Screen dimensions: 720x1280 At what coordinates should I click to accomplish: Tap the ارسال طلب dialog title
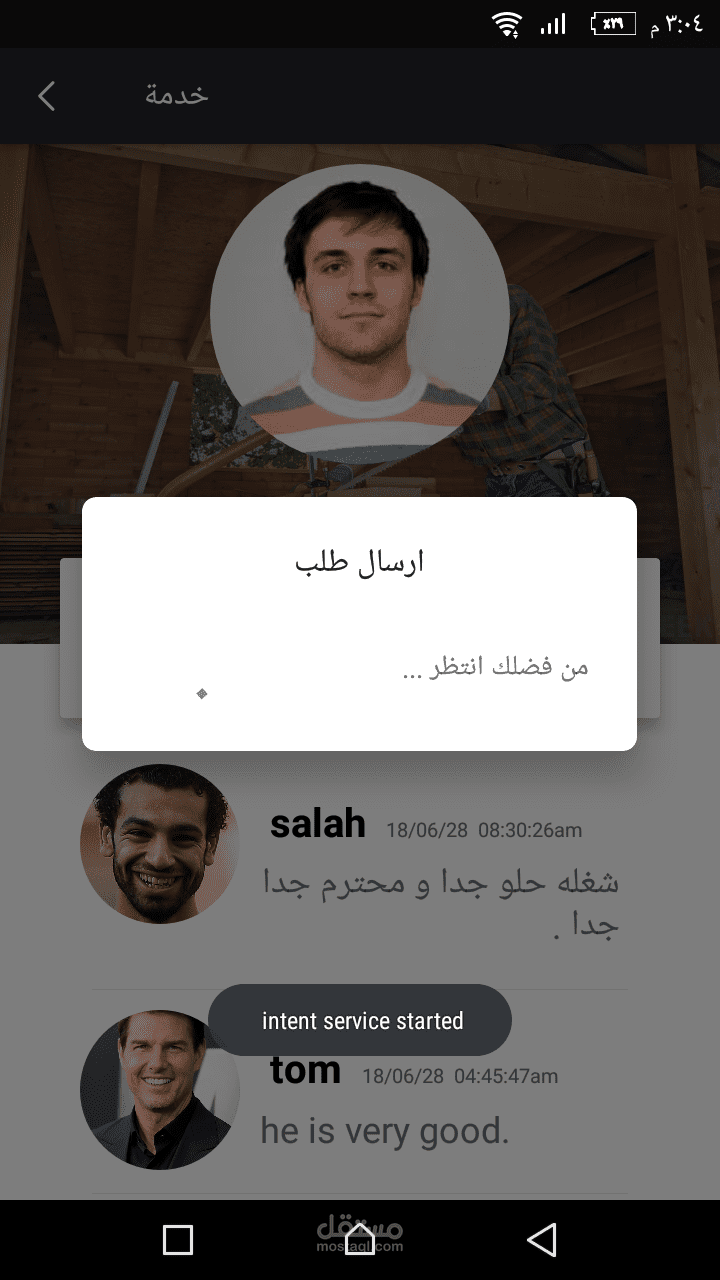[359, 562]
